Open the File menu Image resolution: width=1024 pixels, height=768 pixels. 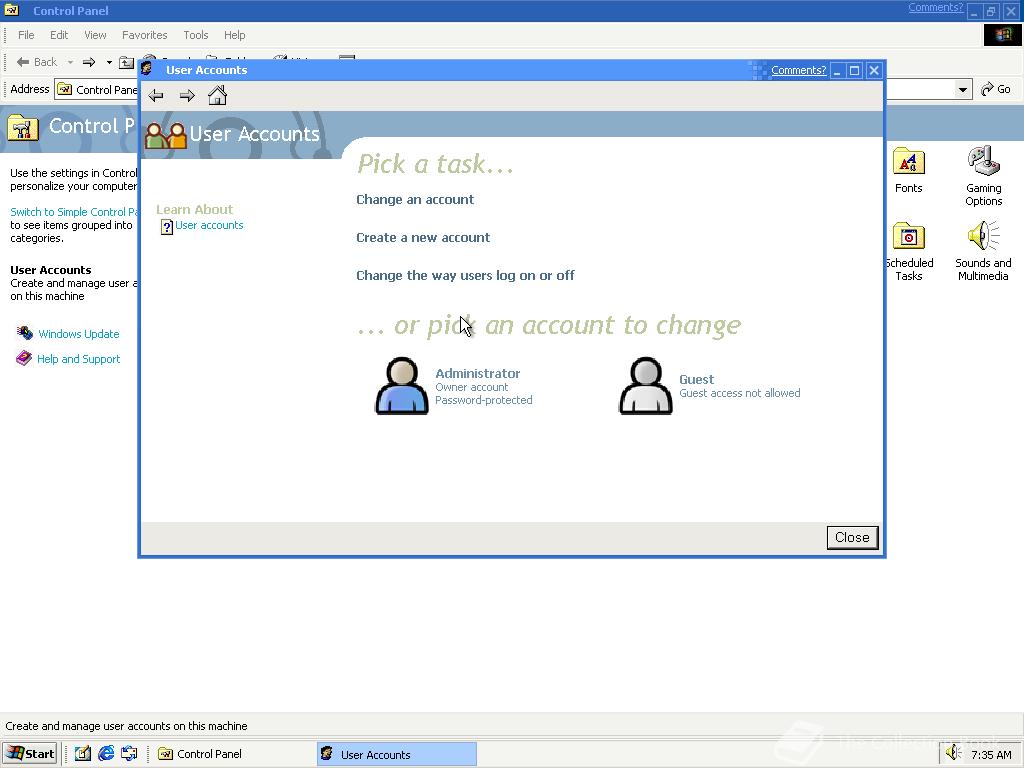(x=26, y=35)
